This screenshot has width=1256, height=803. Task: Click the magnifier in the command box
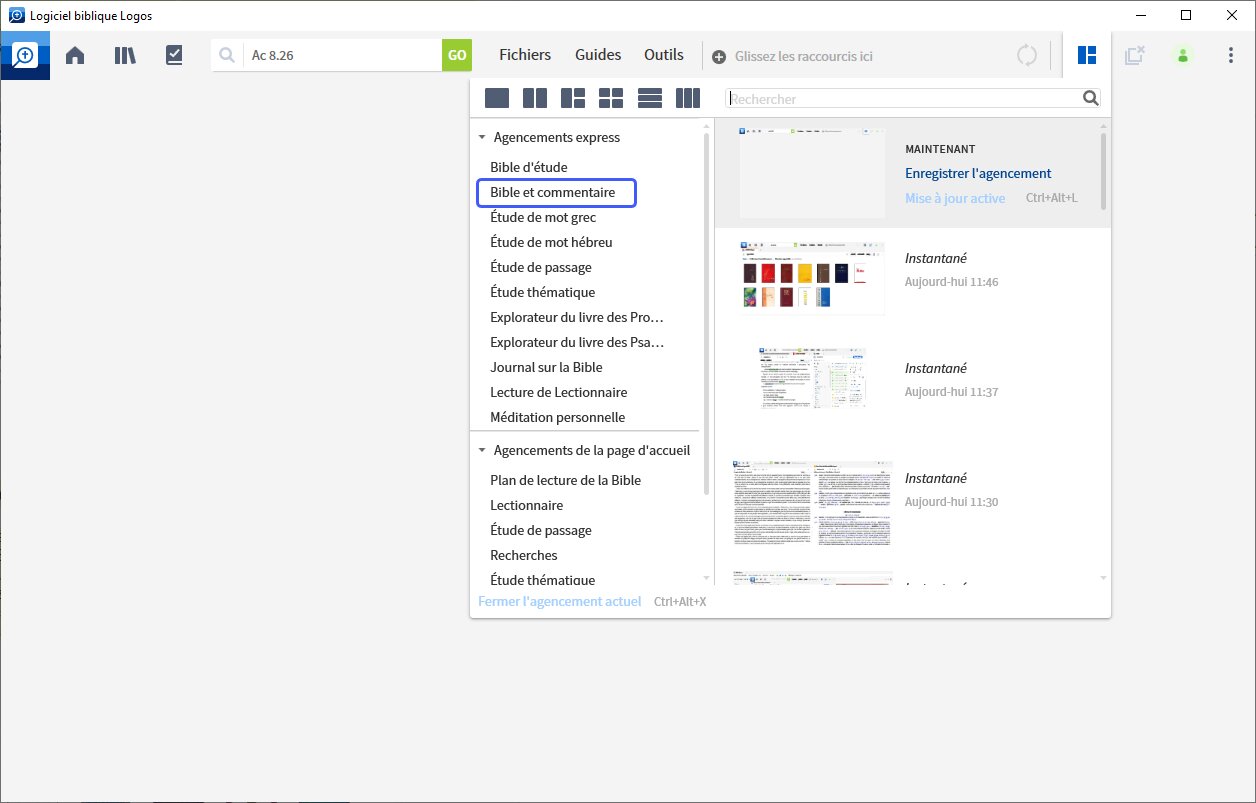point(227,56)
